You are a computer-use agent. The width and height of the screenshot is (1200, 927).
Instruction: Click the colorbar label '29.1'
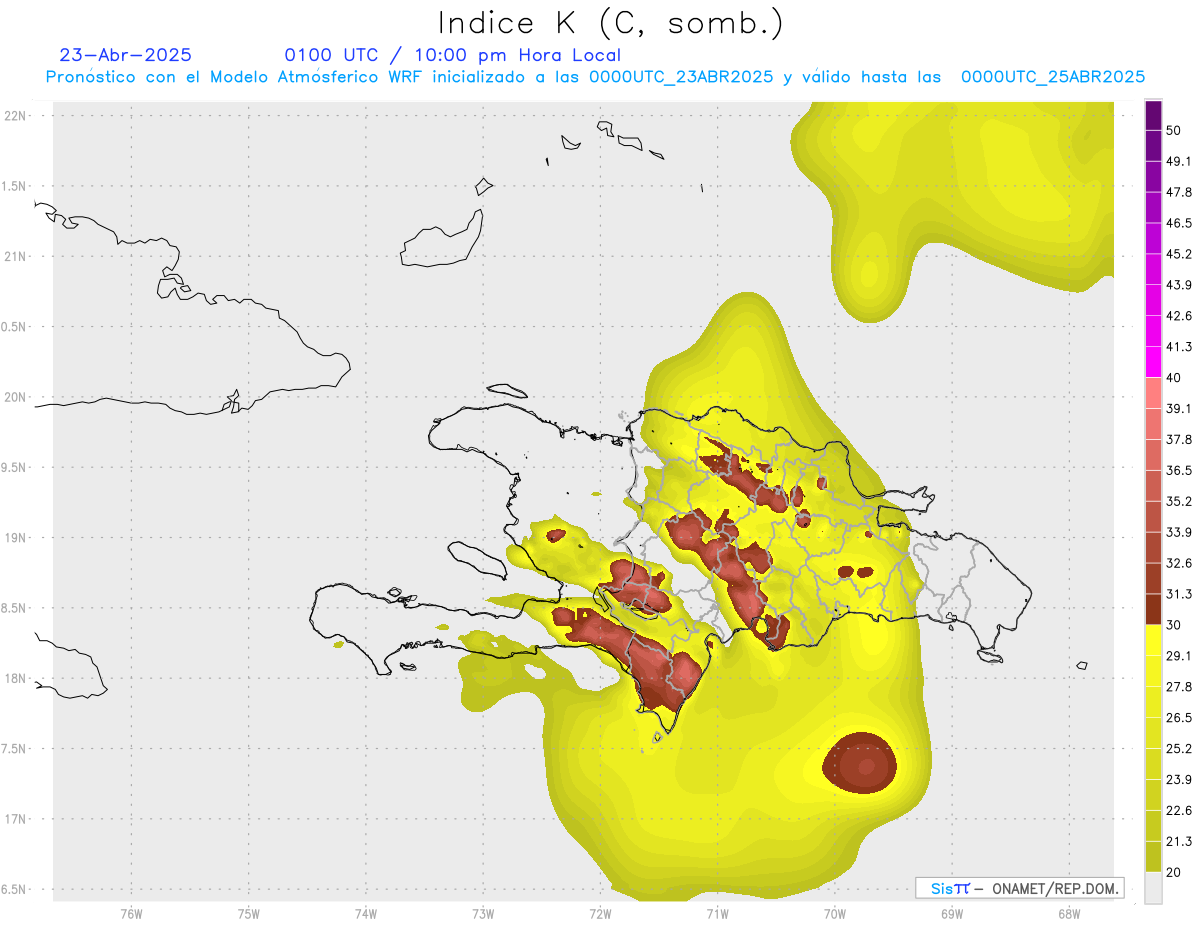pyautogui.click(x=1179, y=656)
